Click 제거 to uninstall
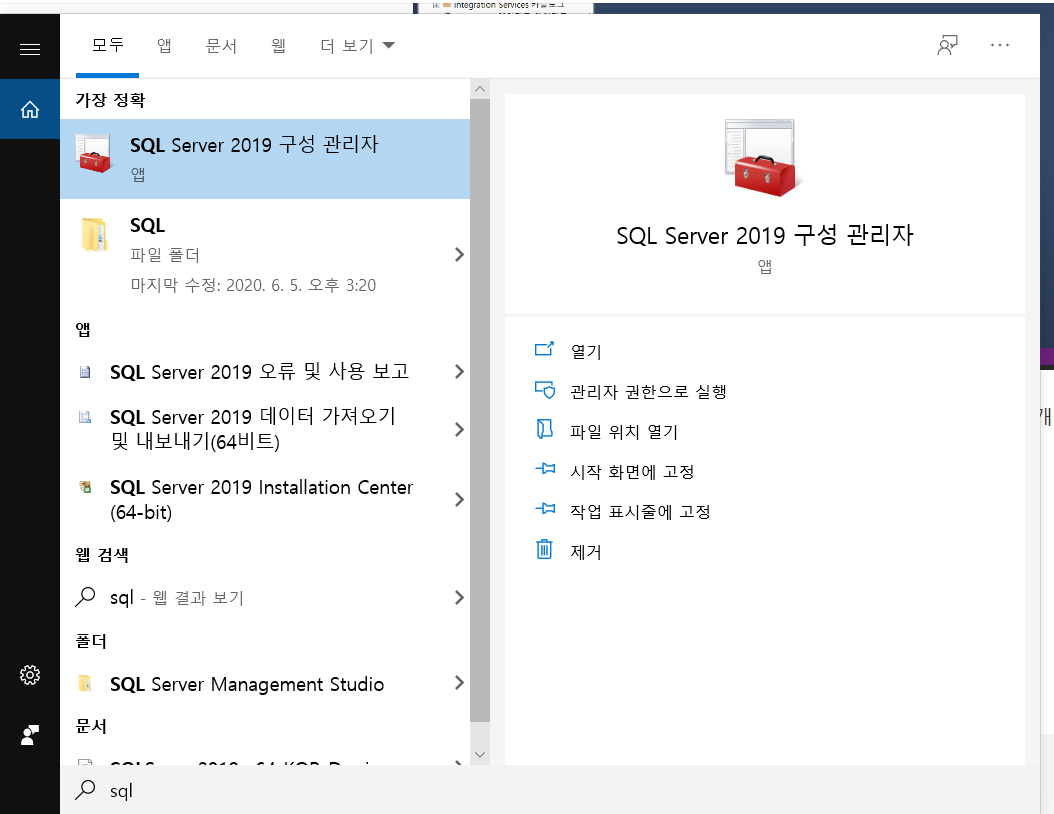Screen dimensions: 1054x814 585,551
